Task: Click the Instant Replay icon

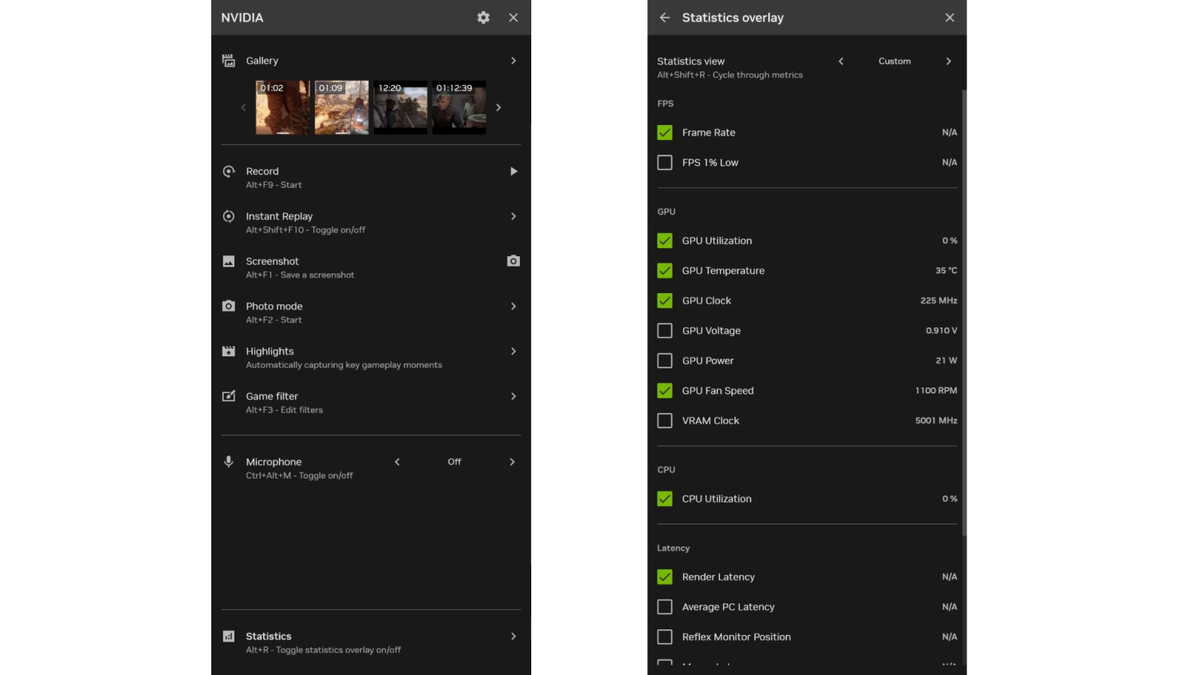Action: (x=229, y=216)
